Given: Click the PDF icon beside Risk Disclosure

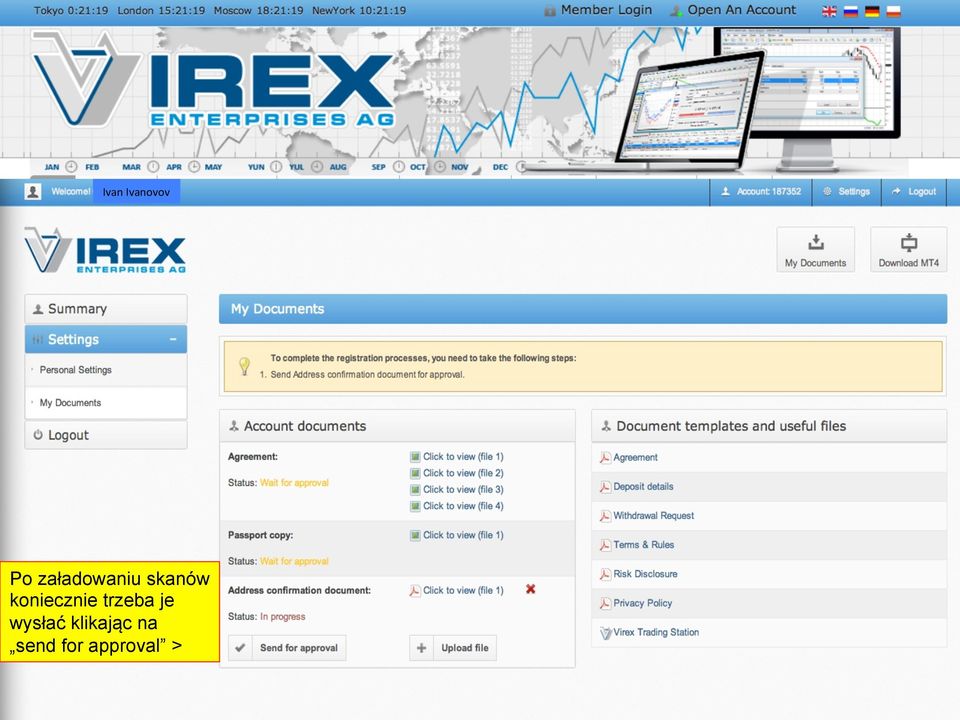Looking at the screenshot, I should (605, 574).
